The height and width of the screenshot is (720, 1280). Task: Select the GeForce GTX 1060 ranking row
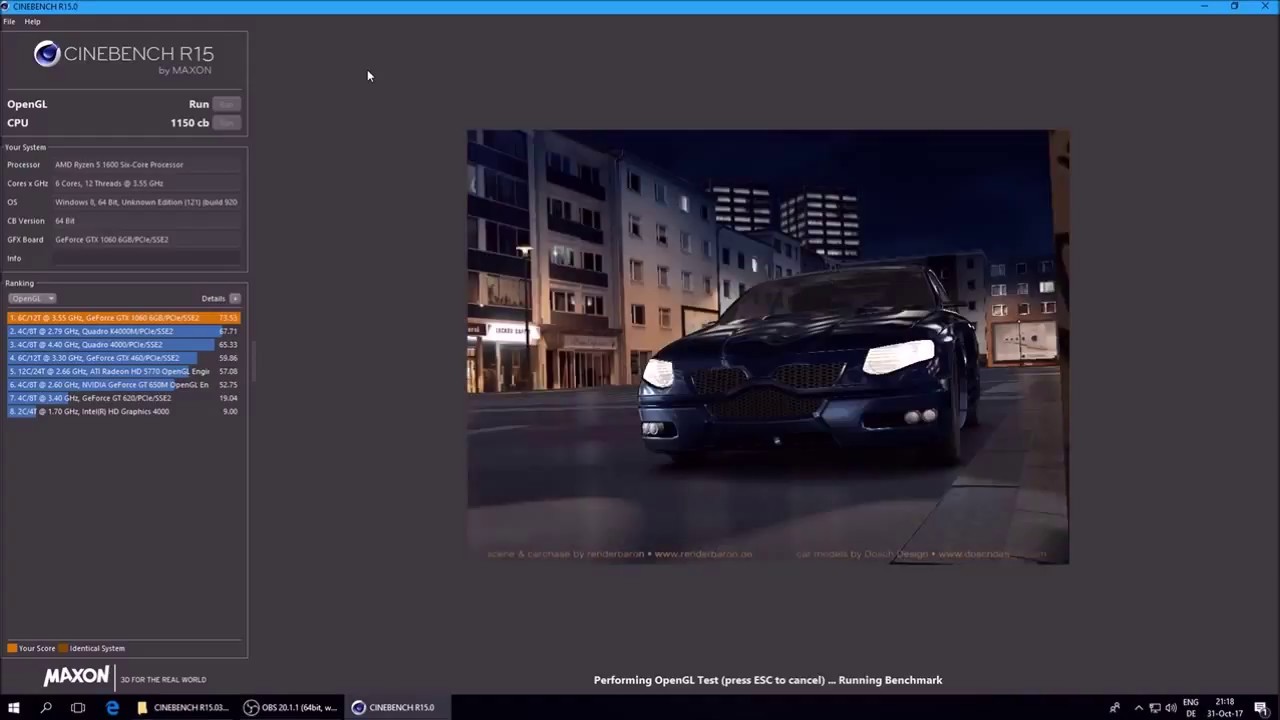[x=124, y=318]
